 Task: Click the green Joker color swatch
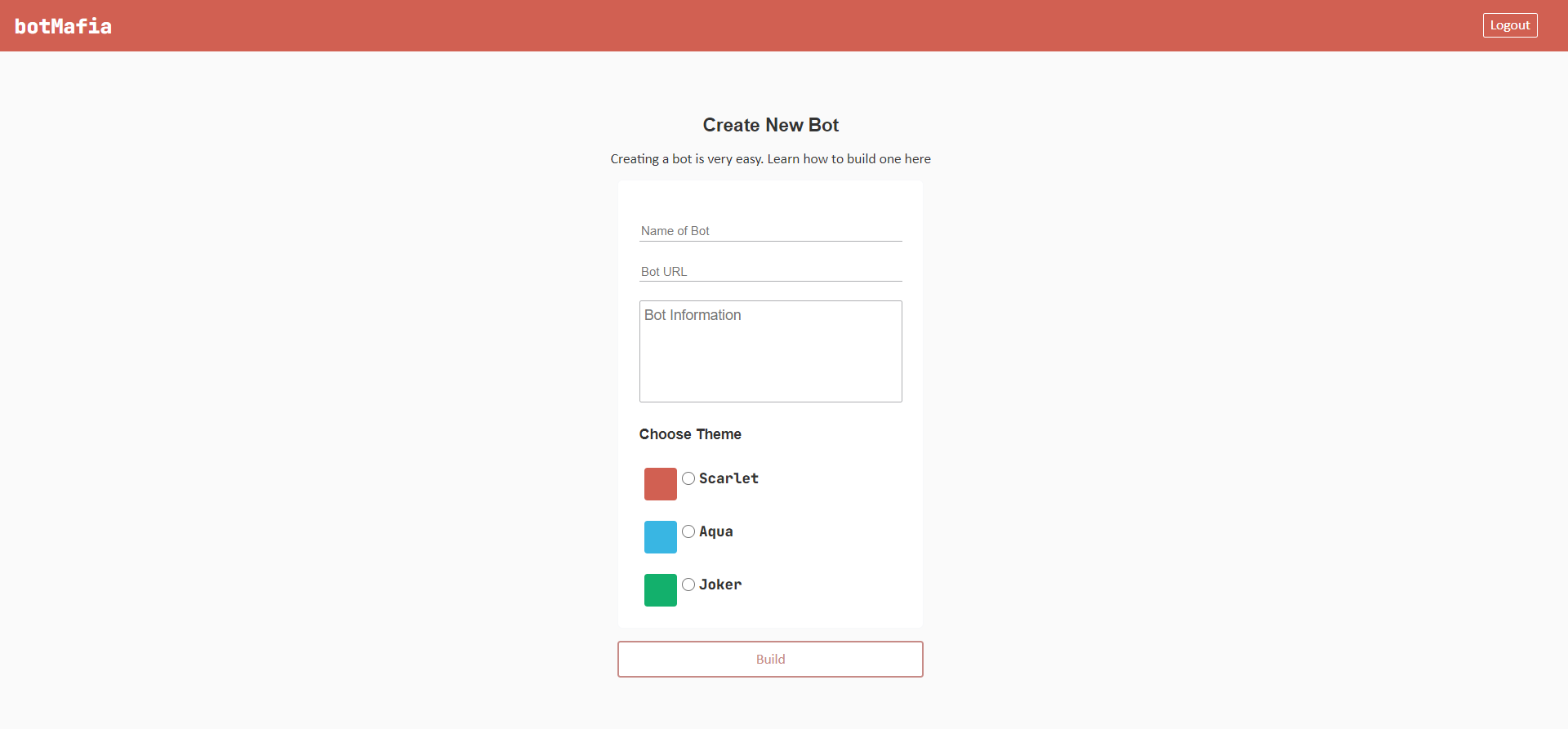(x=661, y=590)
